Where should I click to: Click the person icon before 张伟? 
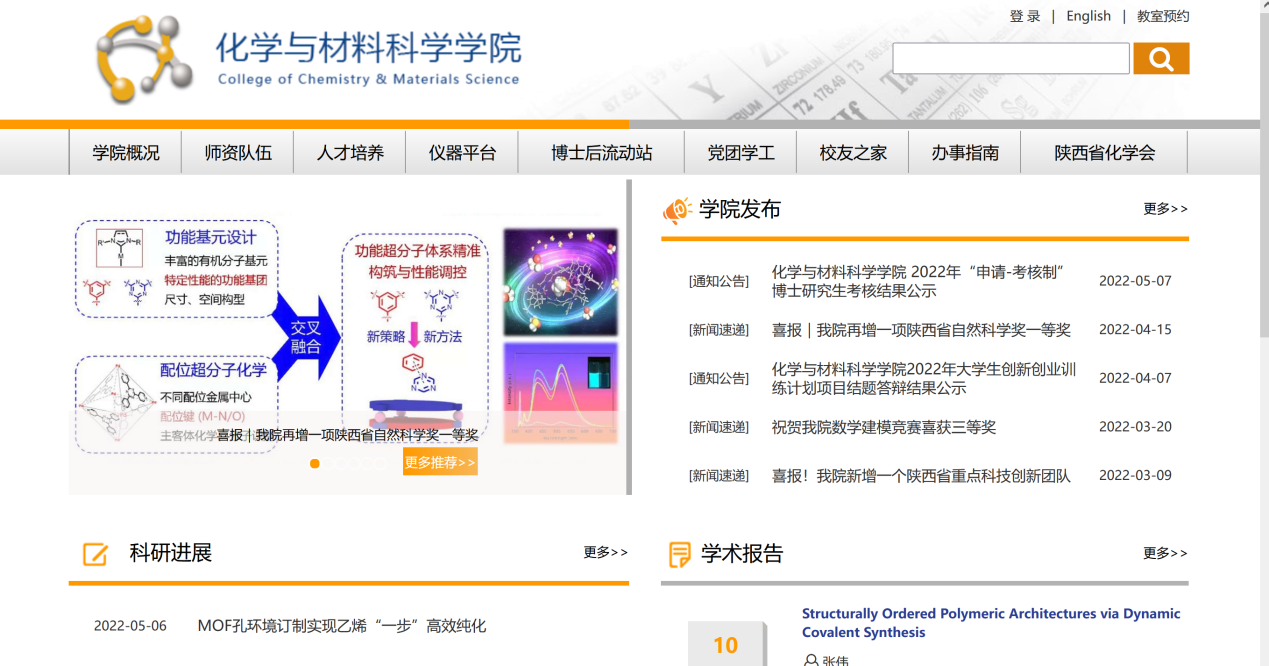810,660
